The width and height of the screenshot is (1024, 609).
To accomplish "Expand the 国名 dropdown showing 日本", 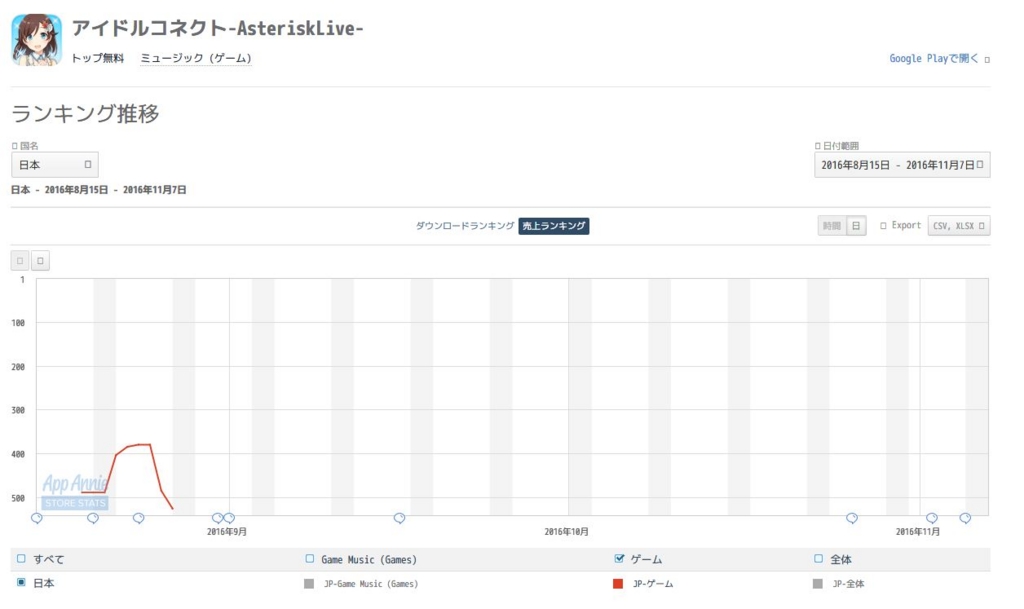I will (x=55, y=165).
